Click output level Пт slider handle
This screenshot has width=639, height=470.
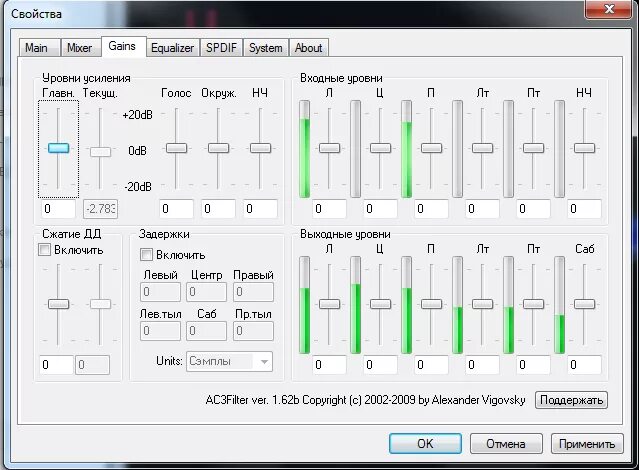(533, 304)
